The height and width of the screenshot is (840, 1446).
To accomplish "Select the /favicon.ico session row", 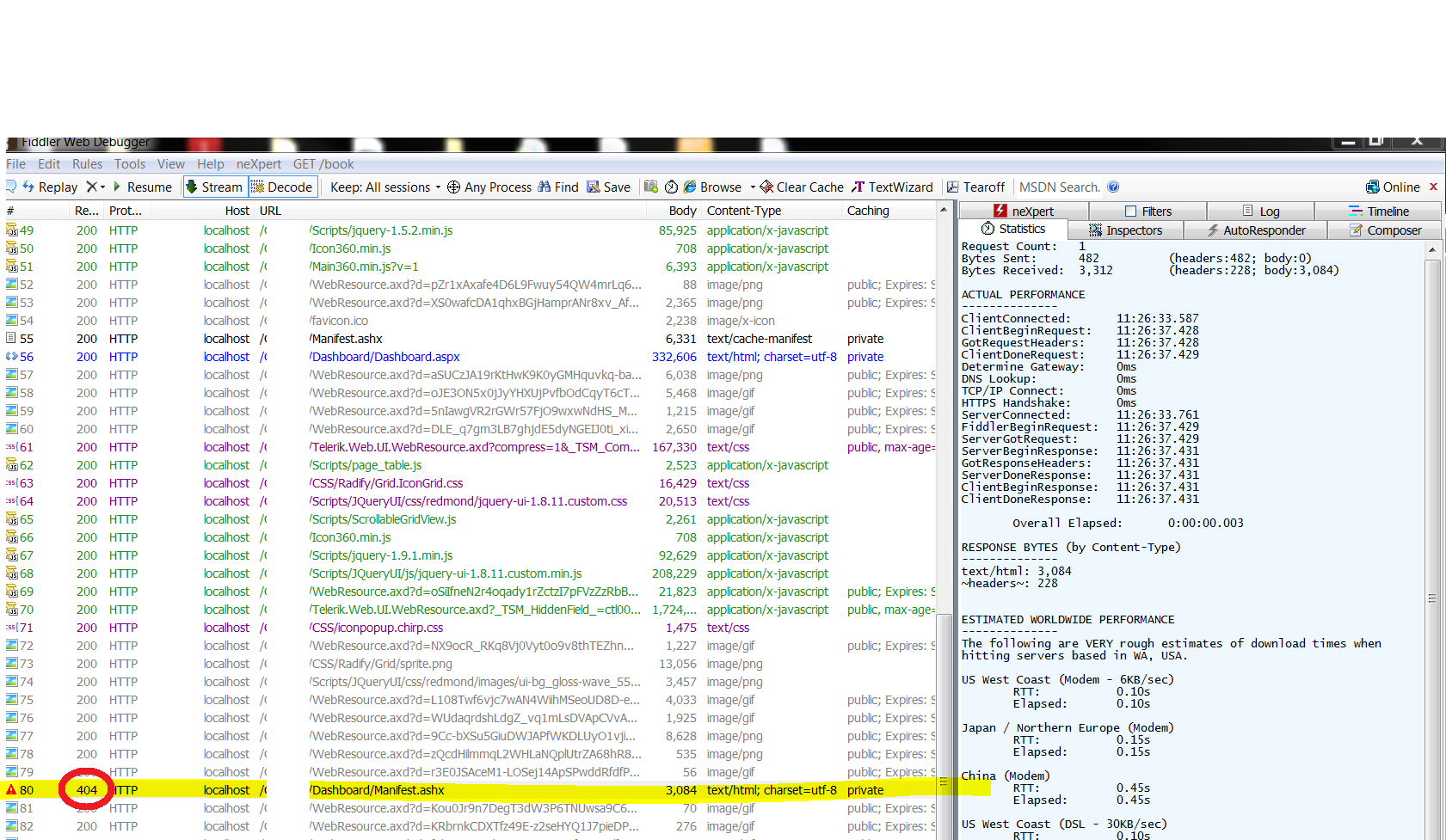I will (470, 321).
